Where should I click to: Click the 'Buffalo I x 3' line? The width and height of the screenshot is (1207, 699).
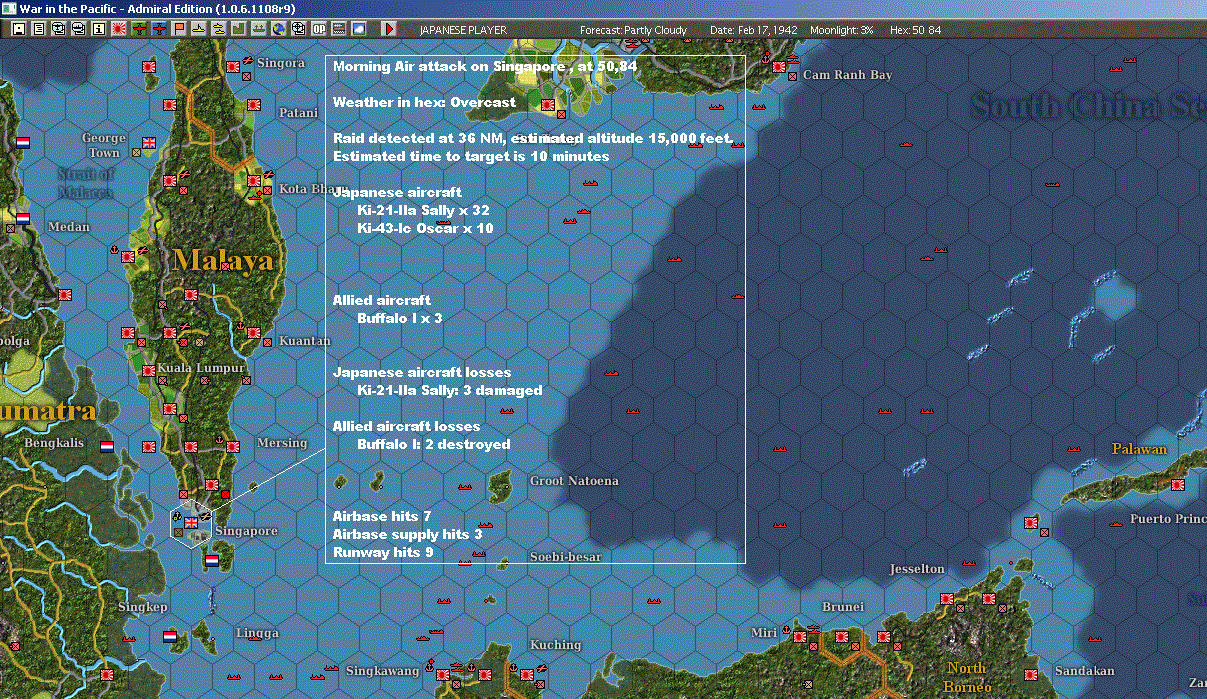coord(399,318)
